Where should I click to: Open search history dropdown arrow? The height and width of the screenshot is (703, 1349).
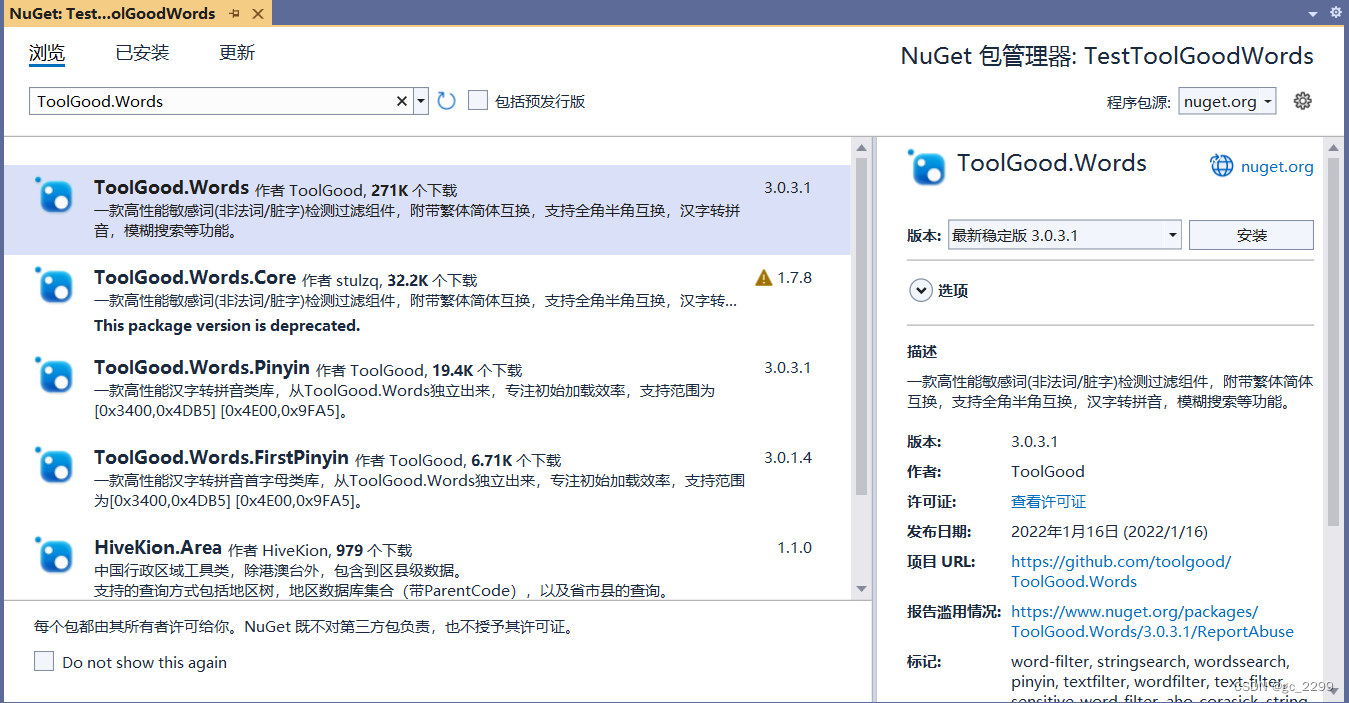tap(421, 101)
